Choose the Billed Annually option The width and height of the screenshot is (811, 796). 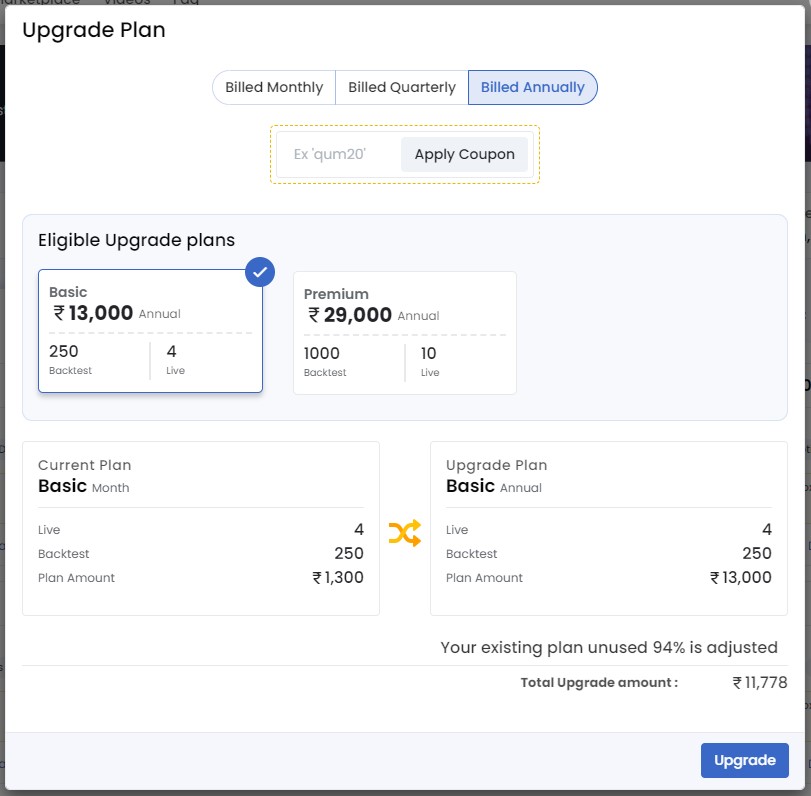click(x=532, y=87)
